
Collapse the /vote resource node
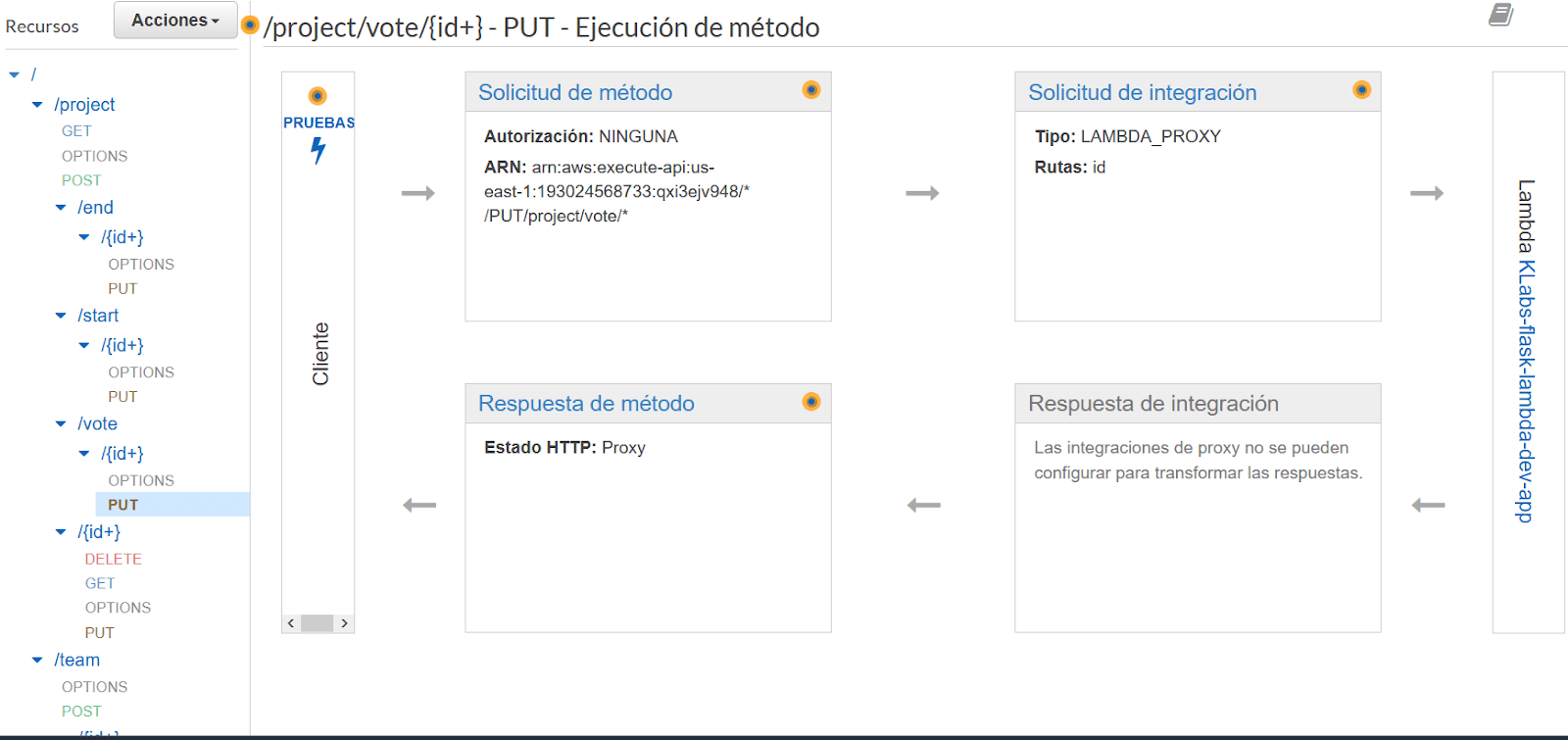61,424
